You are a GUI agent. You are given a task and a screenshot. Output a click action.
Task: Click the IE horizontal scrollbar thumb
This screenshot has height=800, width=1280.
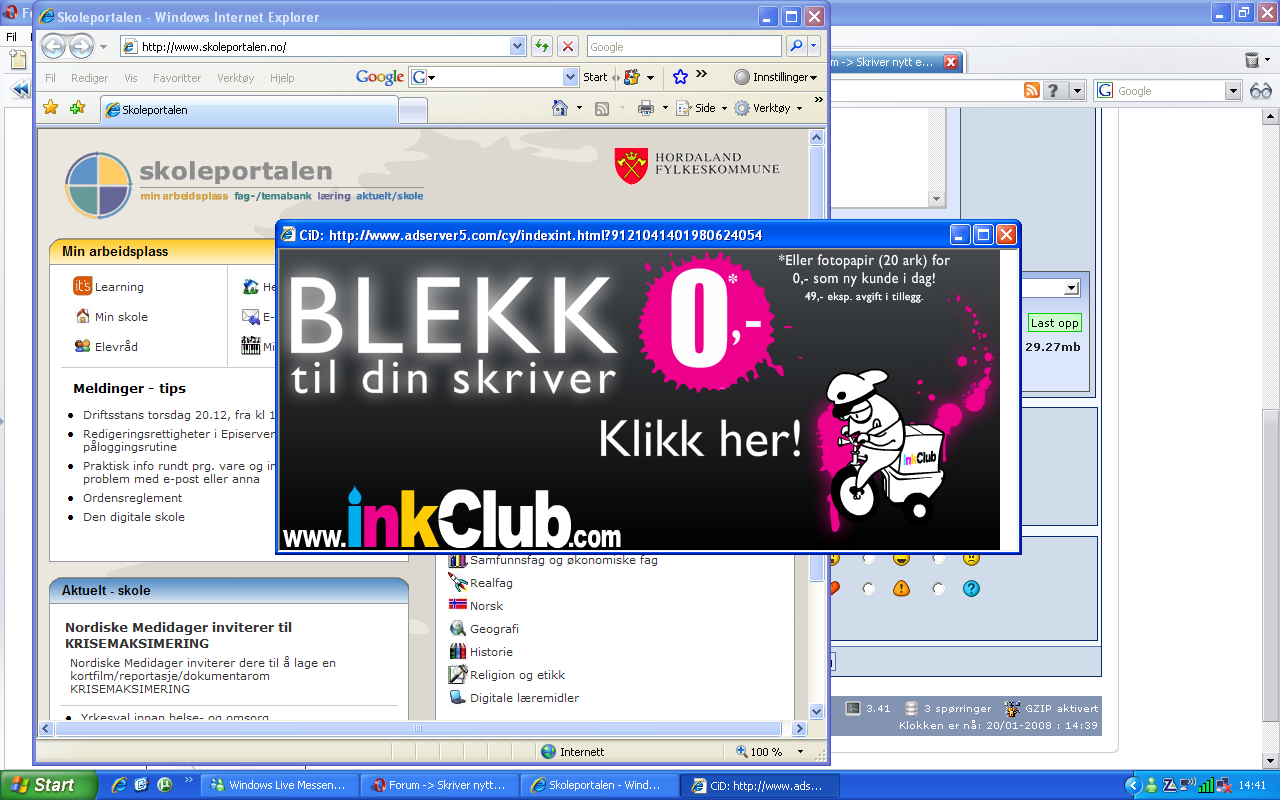tap(417, 729)
